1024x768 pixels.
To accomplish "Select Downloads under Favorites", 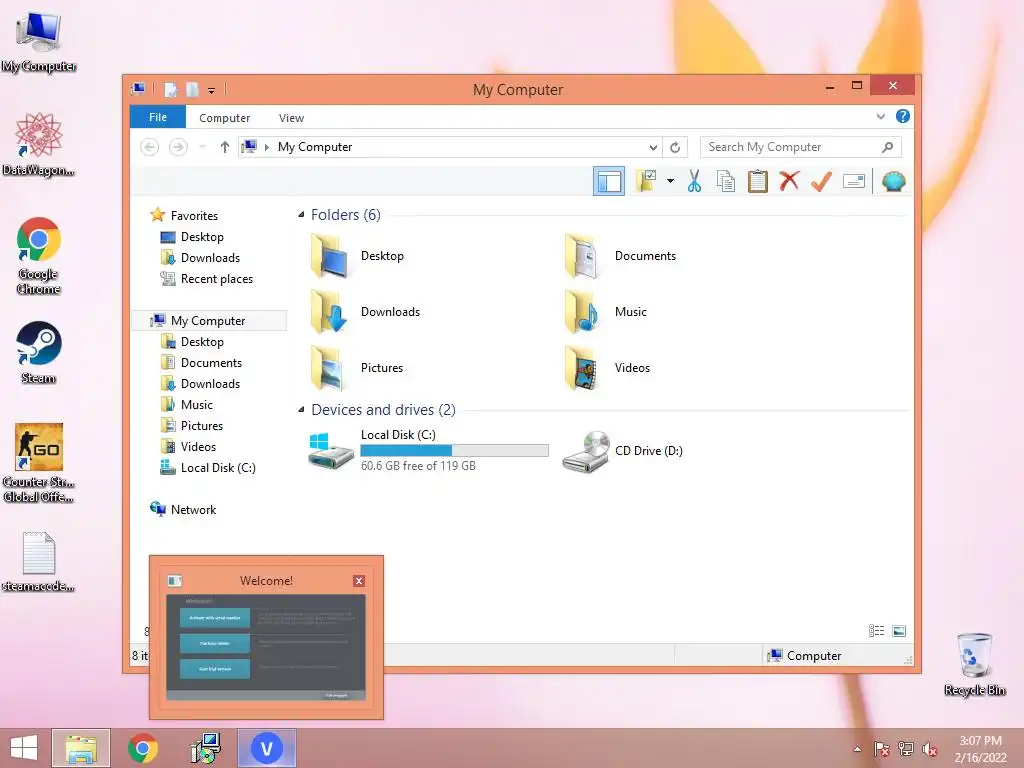I will pyautogui.click(x=210, y=257).
